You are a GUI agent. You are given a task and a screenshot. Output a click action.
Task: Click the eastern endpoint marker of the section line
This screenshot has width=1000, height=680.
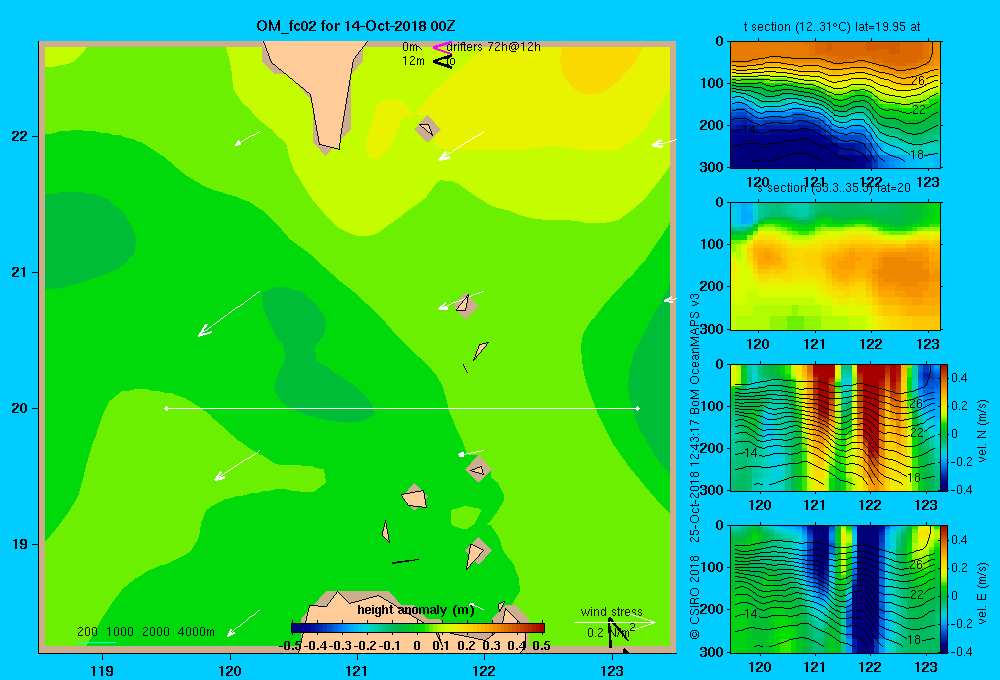tap(638, 408)
